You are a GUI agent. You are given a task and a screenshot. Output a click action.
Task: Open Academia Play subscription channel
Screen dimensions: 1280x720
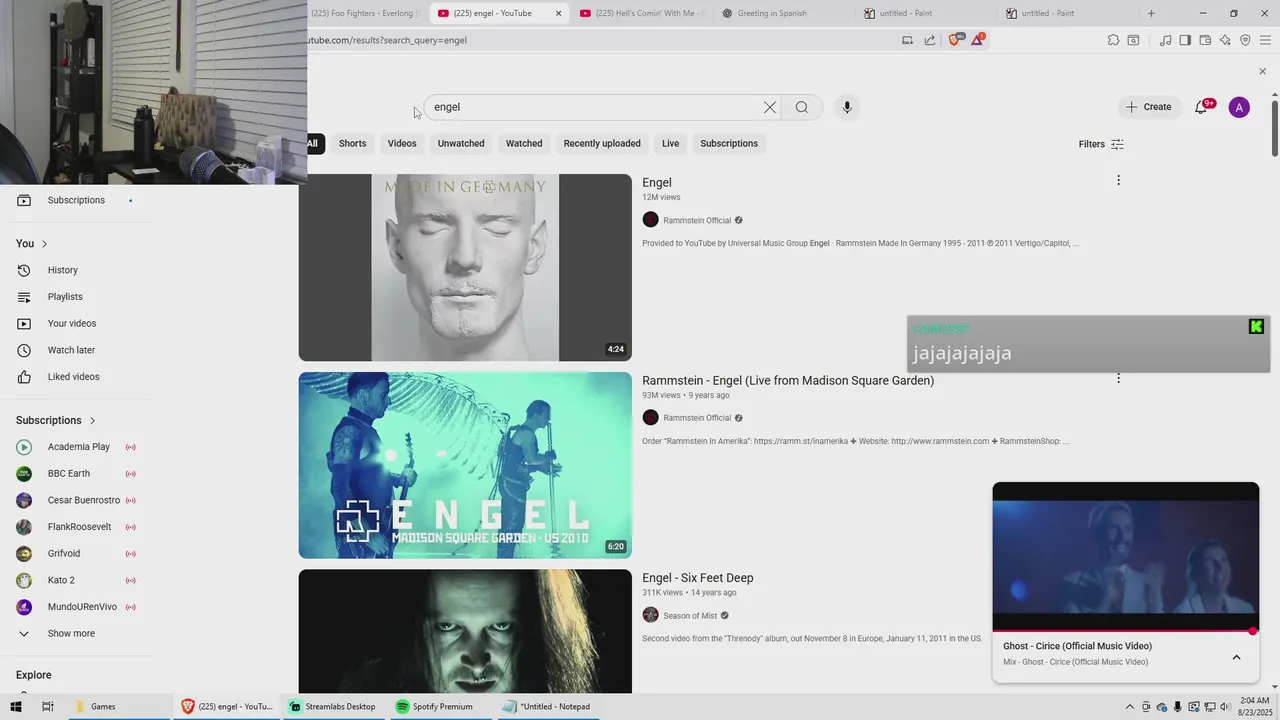coord(76,447)
